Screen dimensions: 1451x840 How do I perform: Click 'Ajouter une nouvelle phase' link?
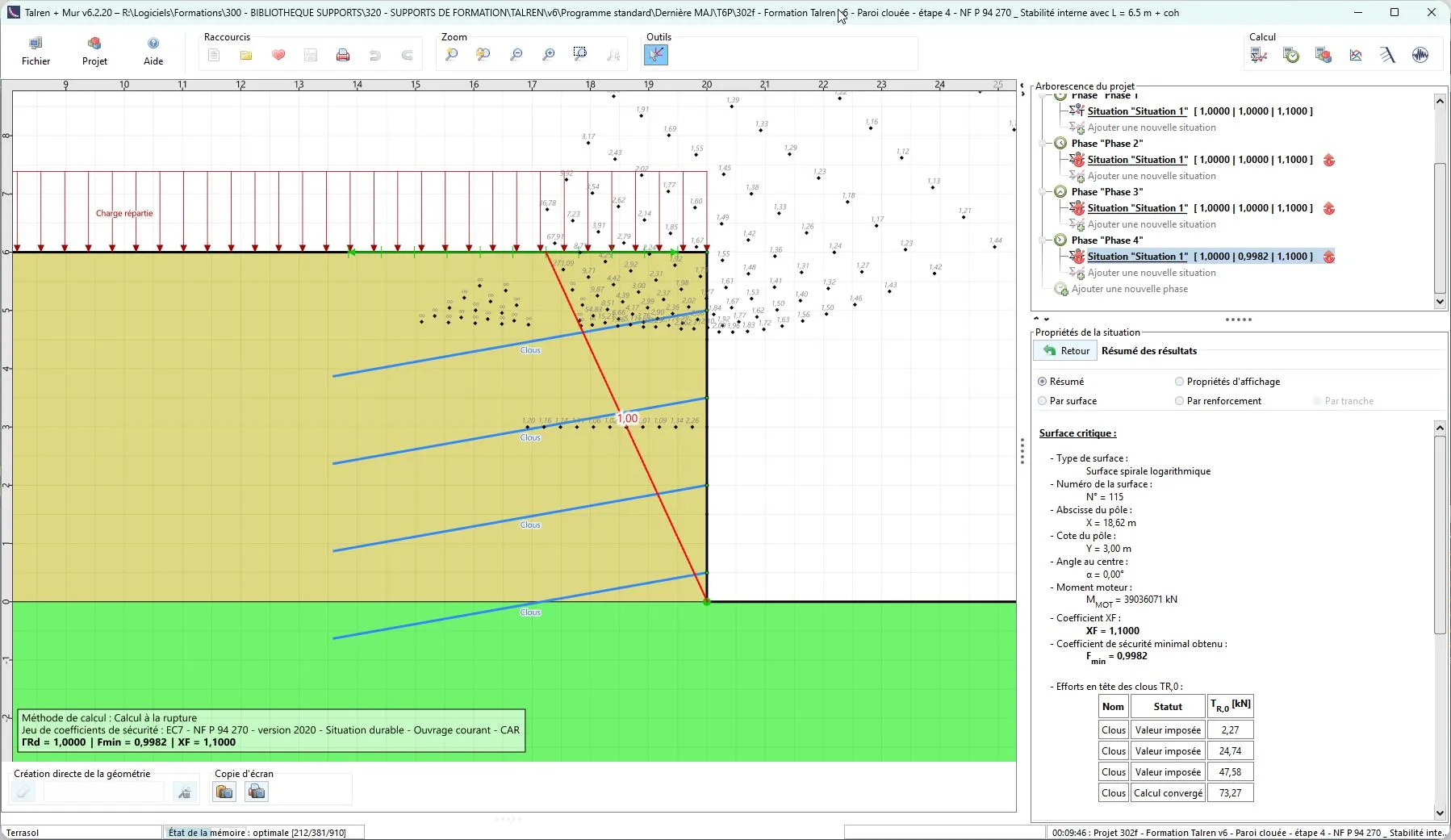pos(1129,289)
